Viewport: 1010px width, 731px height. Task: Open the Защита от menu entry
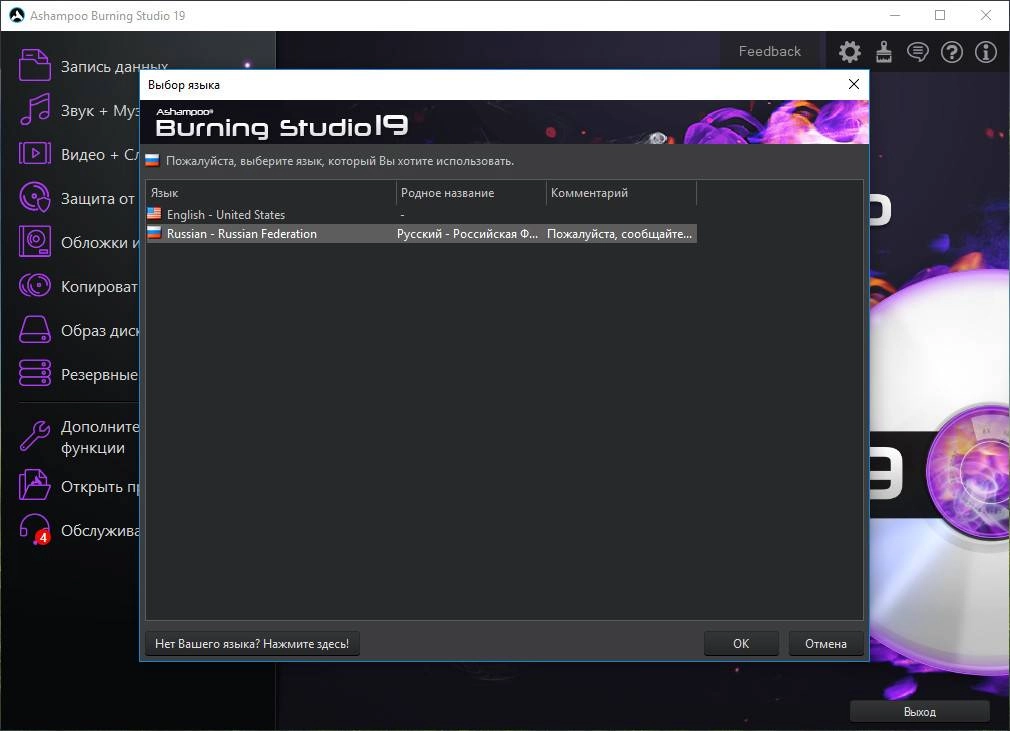click(98, 198)
